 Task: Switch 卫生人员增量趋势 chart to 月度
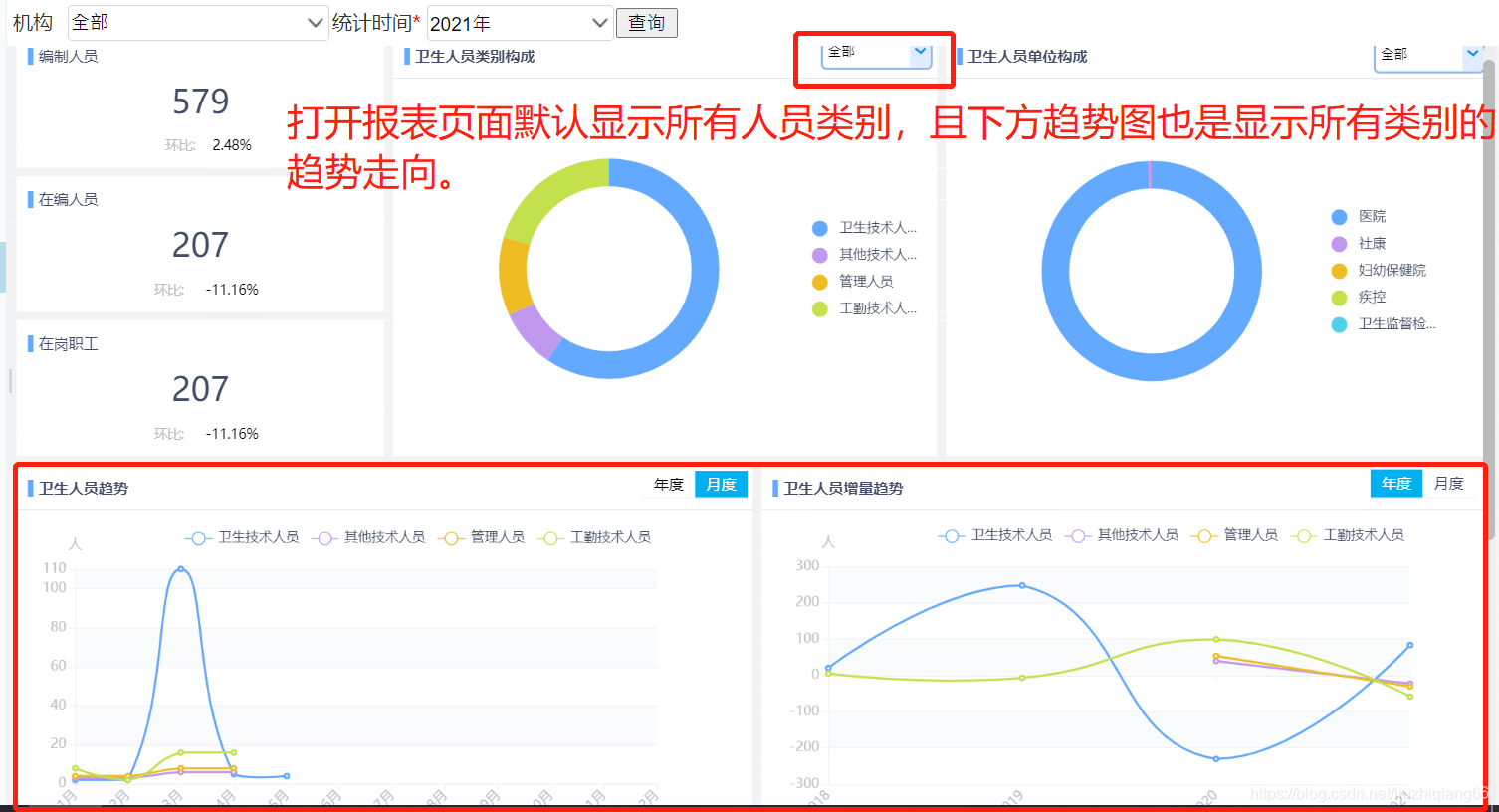click(x=1448, y=483)
